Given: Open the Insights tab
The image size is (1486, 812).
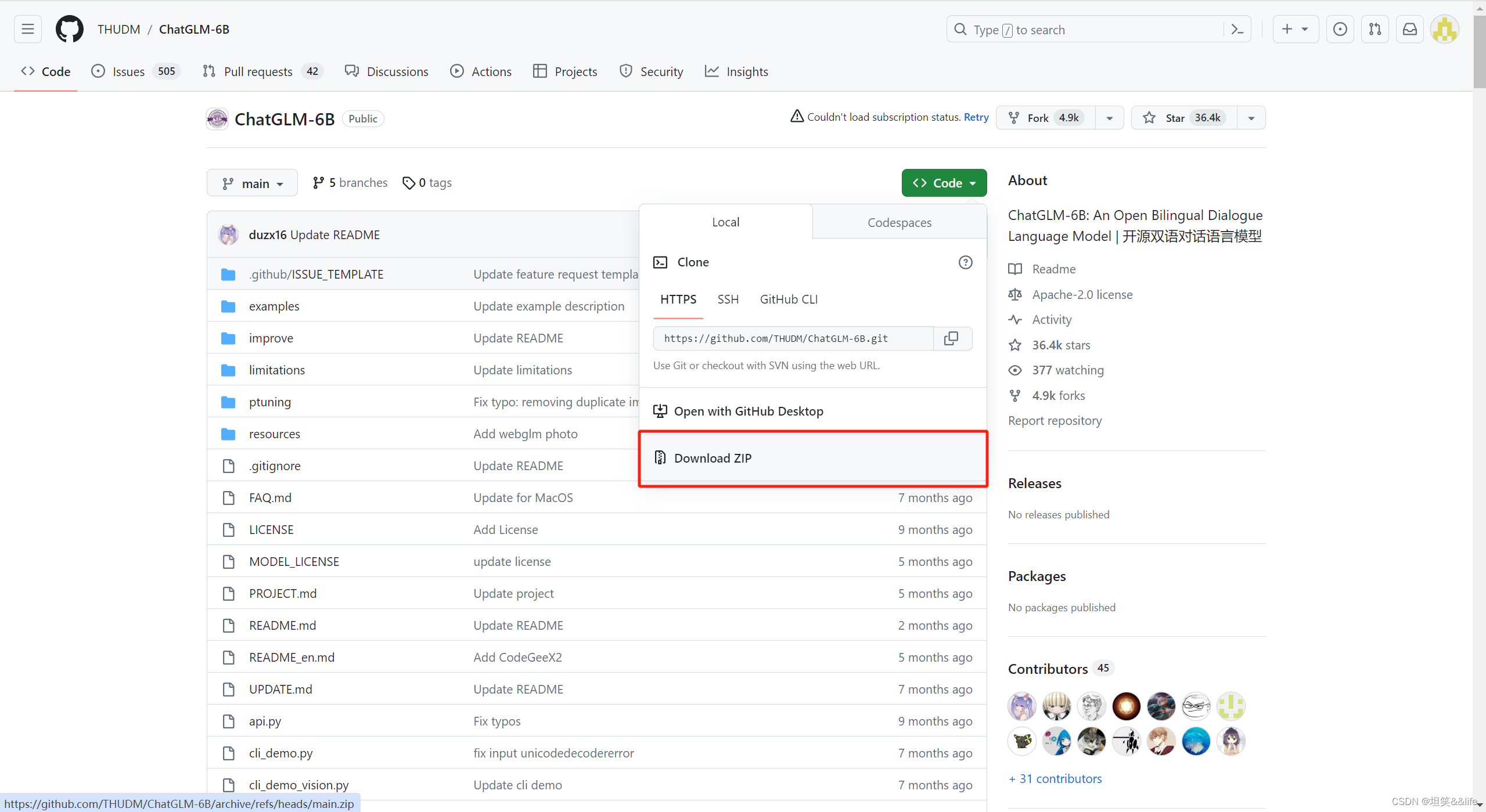Looking at the screenshot, I should click(736, 71).
